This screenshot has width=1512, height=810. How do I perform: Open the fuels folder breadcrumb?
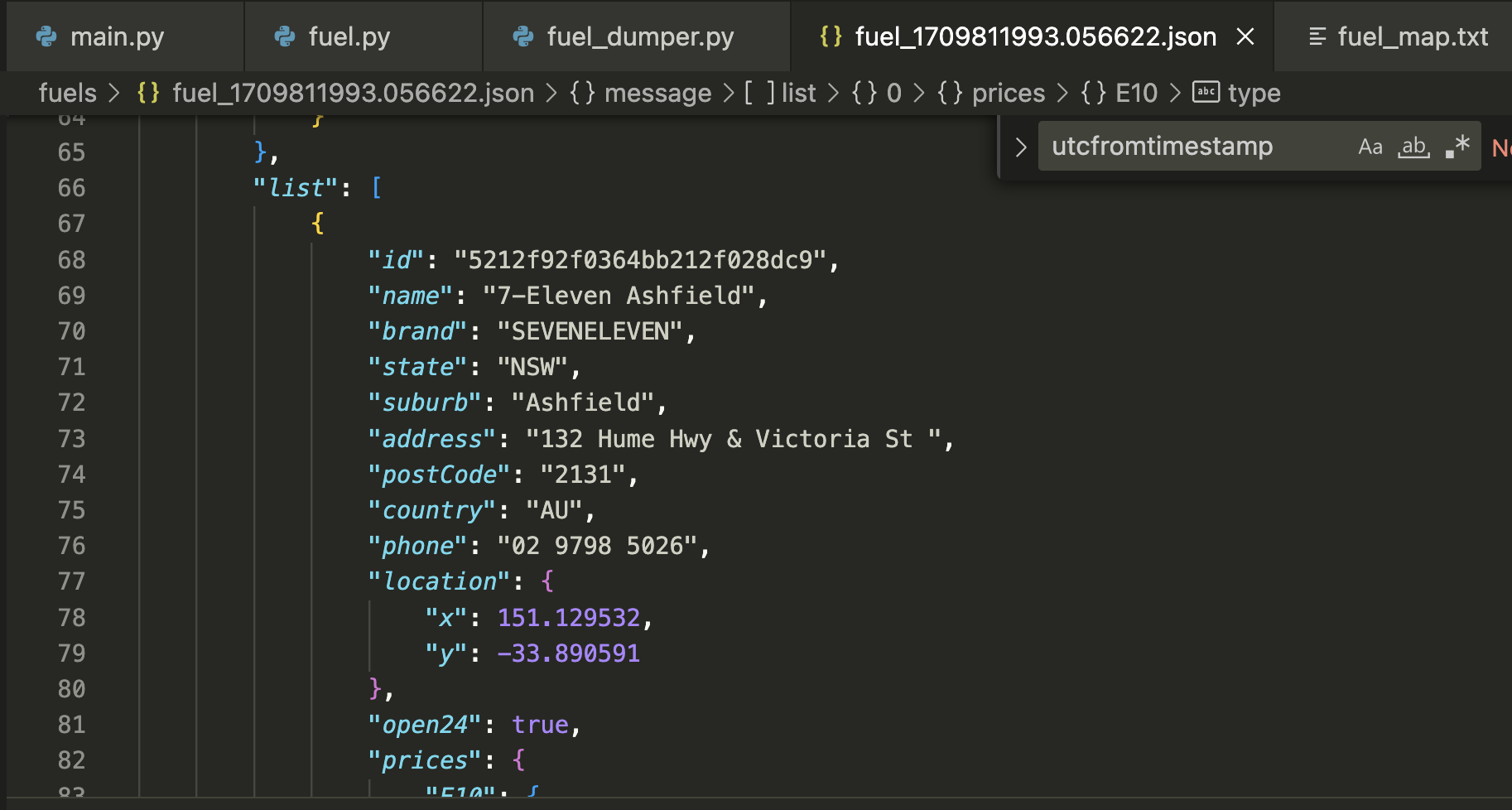[x=67, y=93]
